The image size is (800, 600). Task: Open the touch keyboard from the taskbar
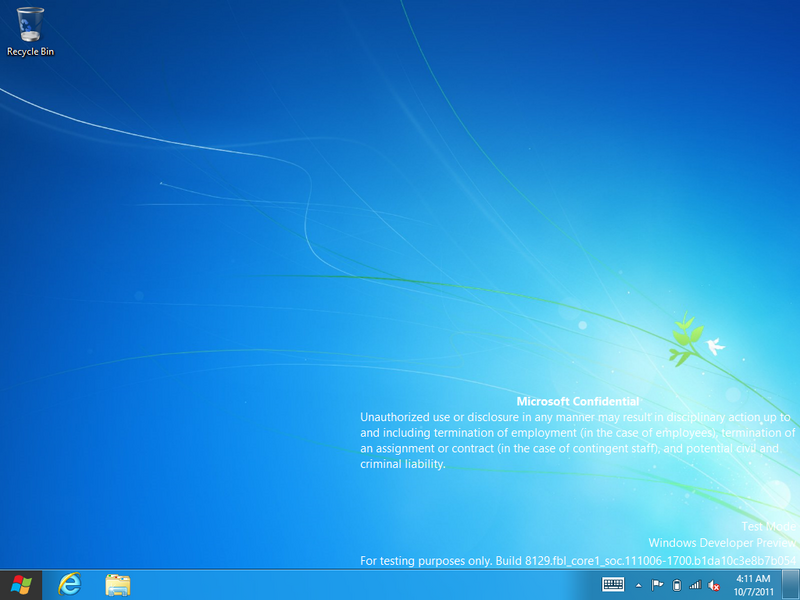point(613,585)
